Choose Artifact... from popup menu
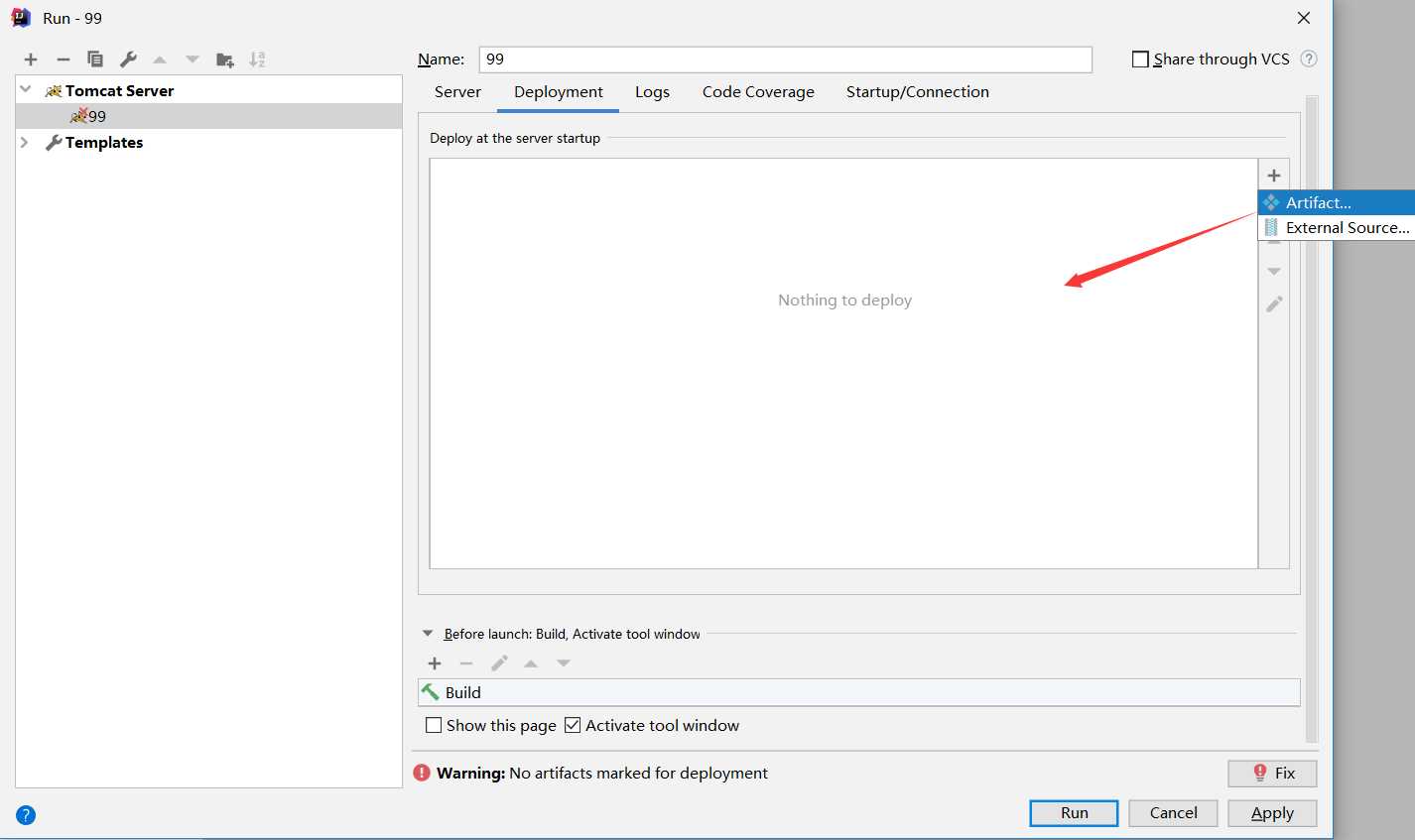Image resolution: width=1415 pixels, height=840 pixels. point(1336,202)
